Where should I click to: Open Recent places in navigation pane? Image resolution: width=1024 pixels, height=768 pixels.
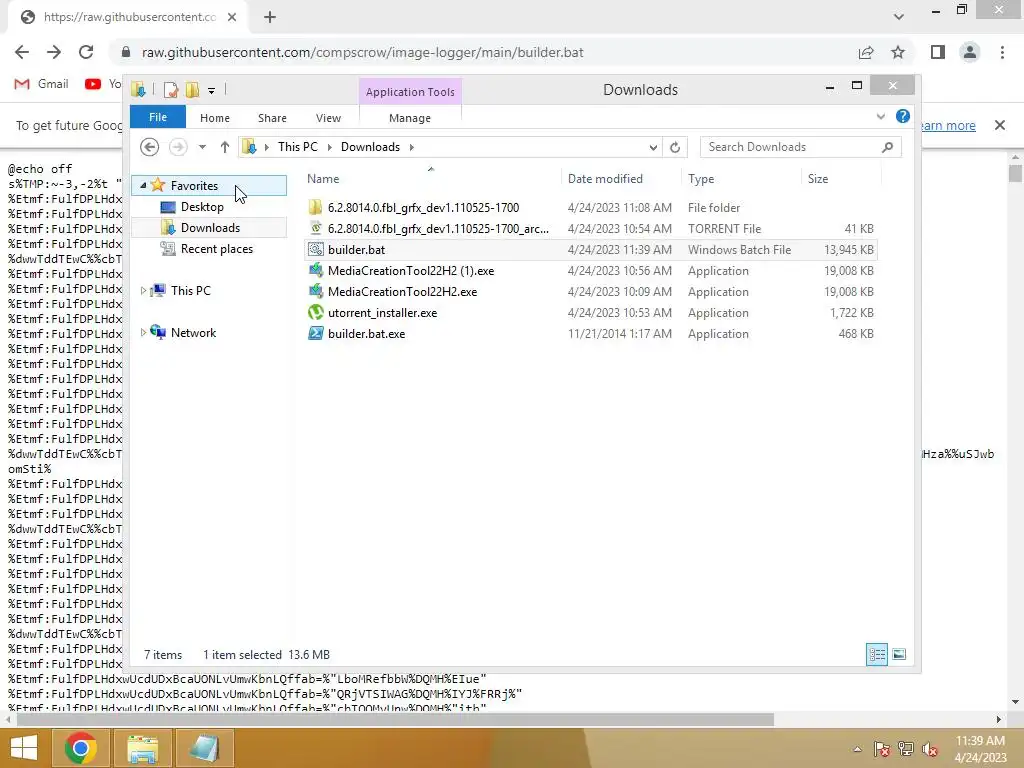click(216, 249)
